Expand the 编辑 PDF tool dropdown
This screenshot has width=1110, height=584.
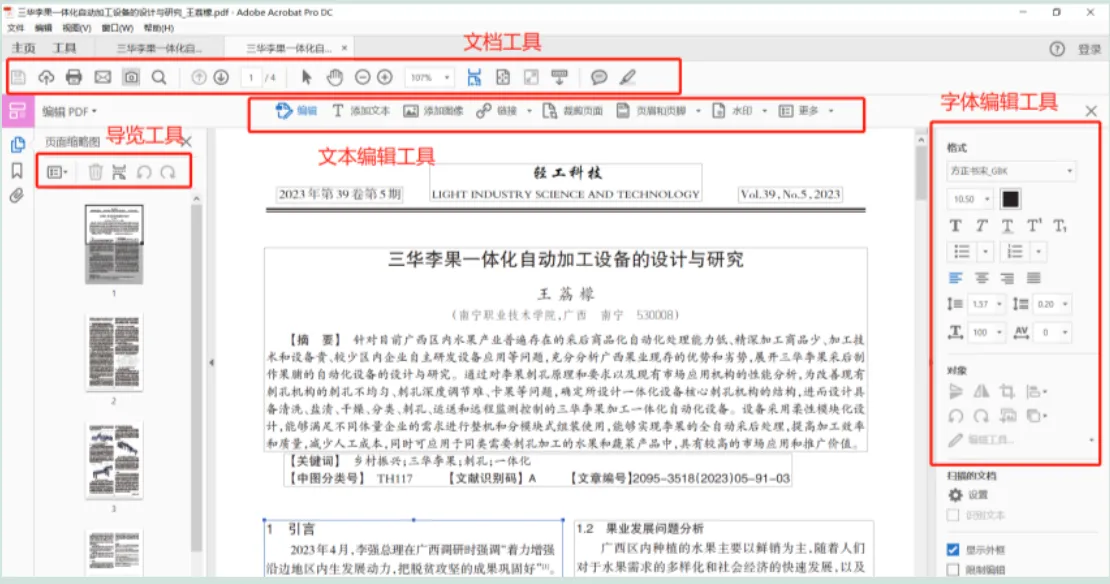click(x=69, y=111)
